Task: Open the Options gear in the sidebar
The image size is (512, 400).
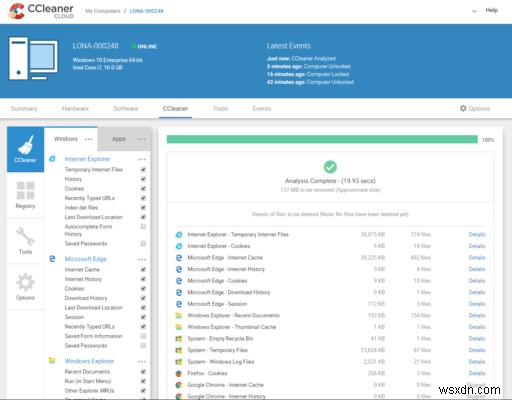Action: [x=25, y=287]
